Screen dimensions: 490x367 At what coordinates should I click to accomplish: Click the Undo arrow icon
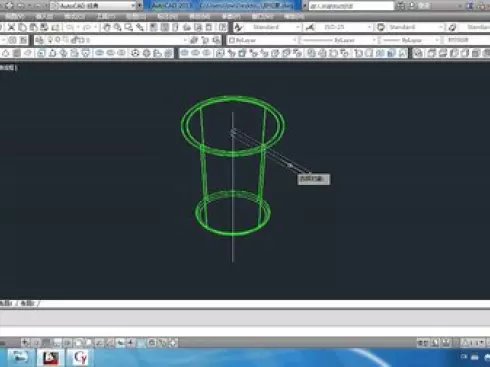click(70, 27)
